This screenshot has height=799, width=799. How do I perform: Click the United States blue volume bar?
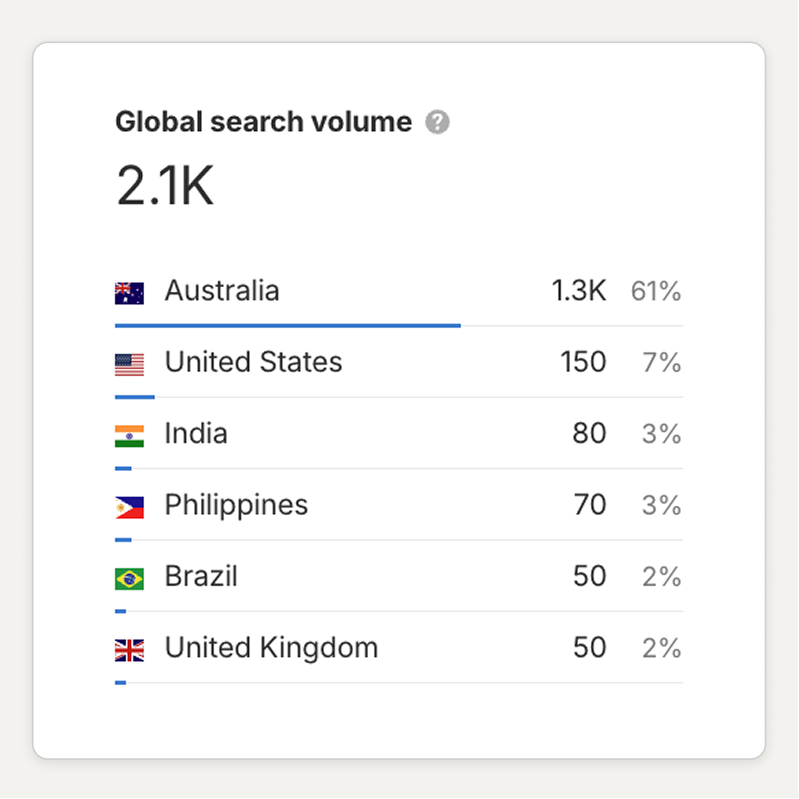[135, 397]
